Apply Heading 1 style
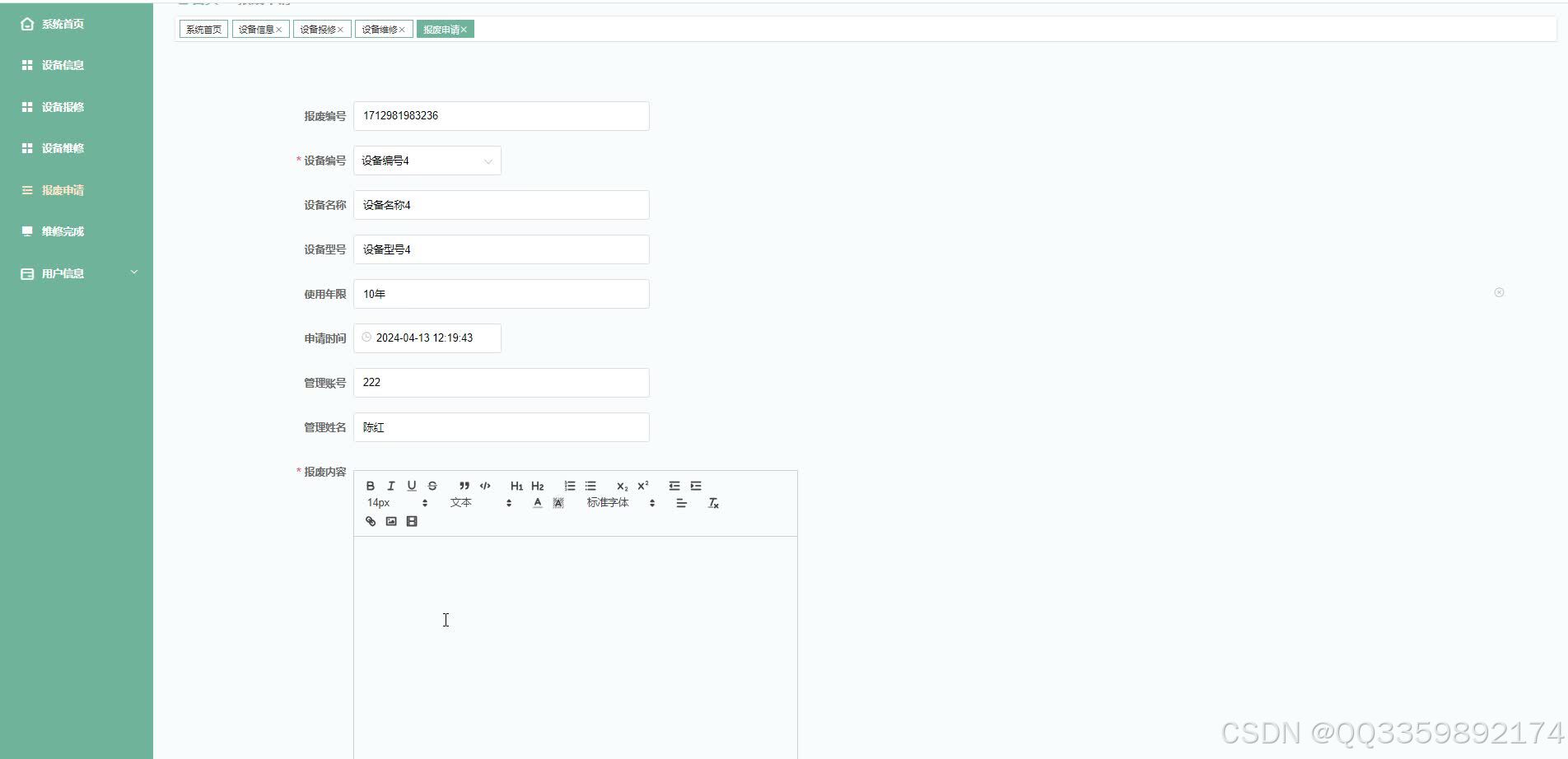This screenshot has width=1568, height=759. [x=516, y=486]
